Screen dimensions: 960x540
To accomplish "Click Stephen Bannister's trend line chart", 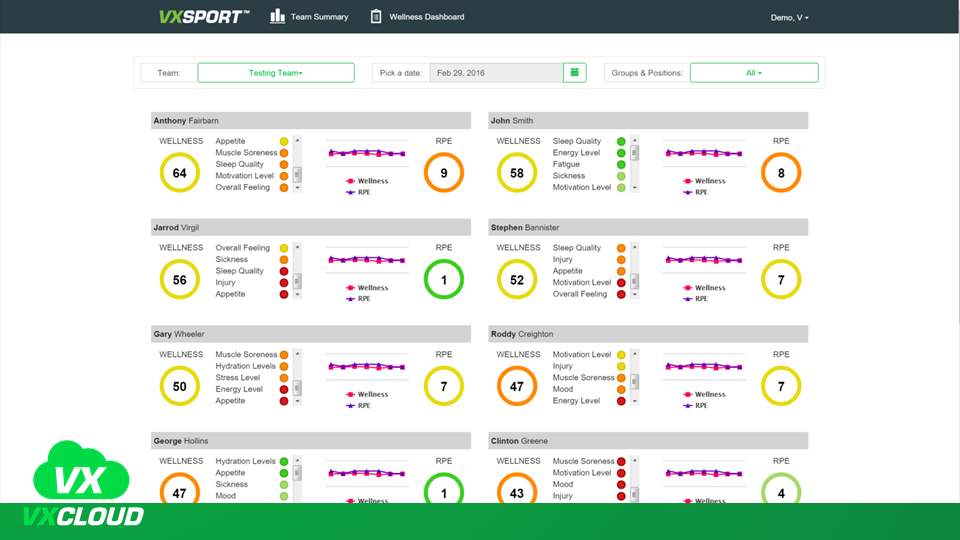I will [x=704, y=260].
